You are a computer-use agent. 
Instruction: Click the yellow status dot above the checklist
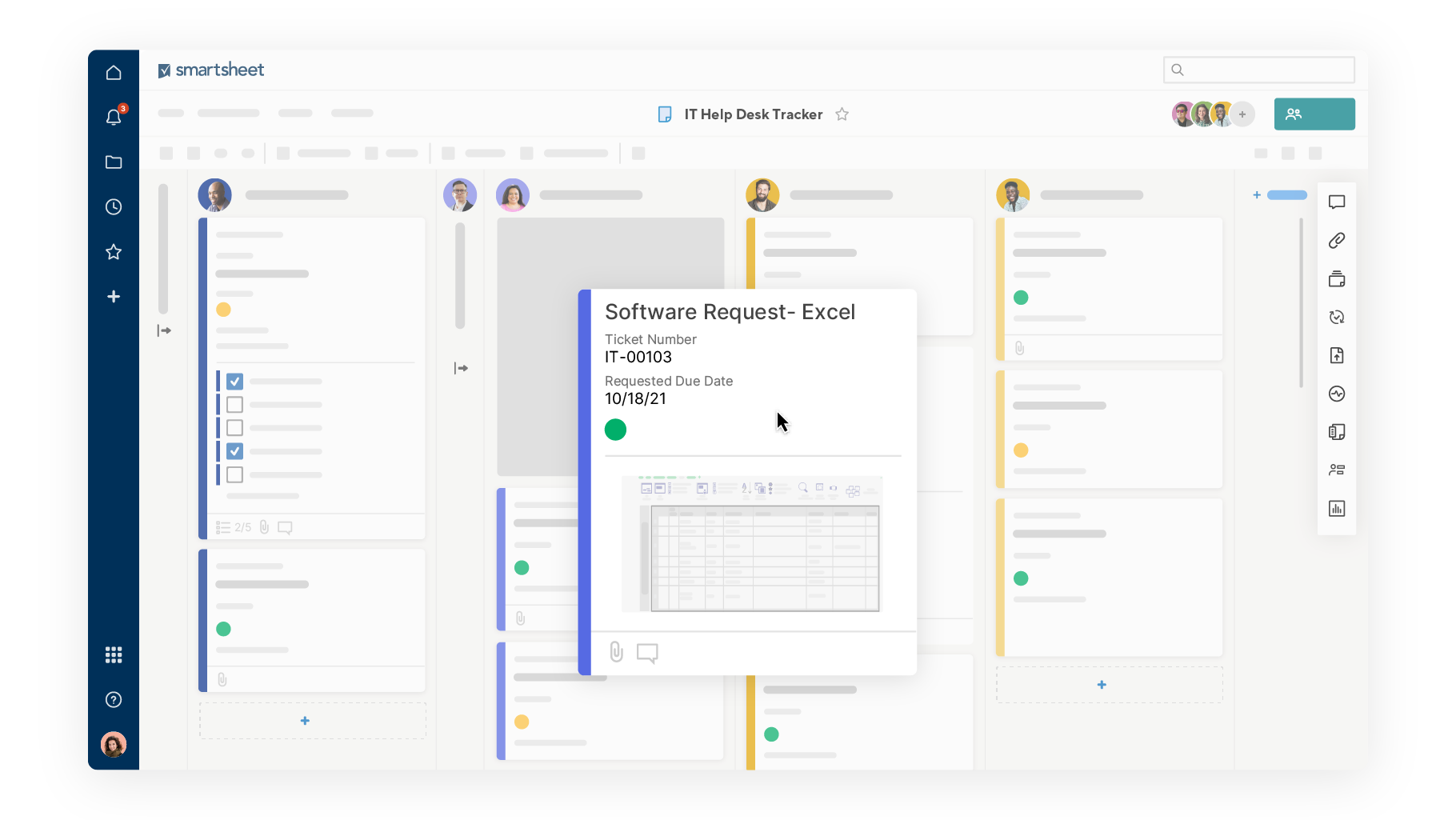(223, 310)
